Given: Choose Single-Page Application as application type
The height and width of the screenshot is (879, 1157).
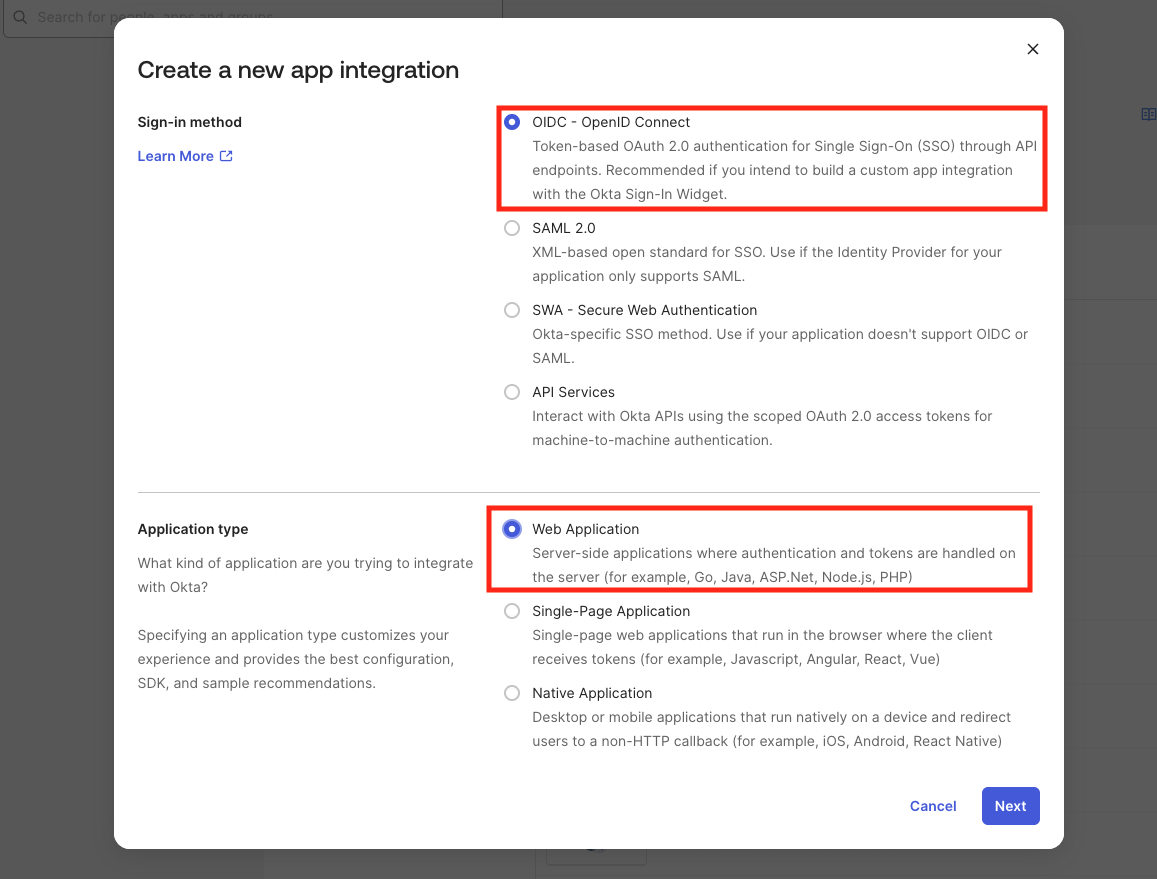Looking at the screenshot, I should click(x=512, y=611).
